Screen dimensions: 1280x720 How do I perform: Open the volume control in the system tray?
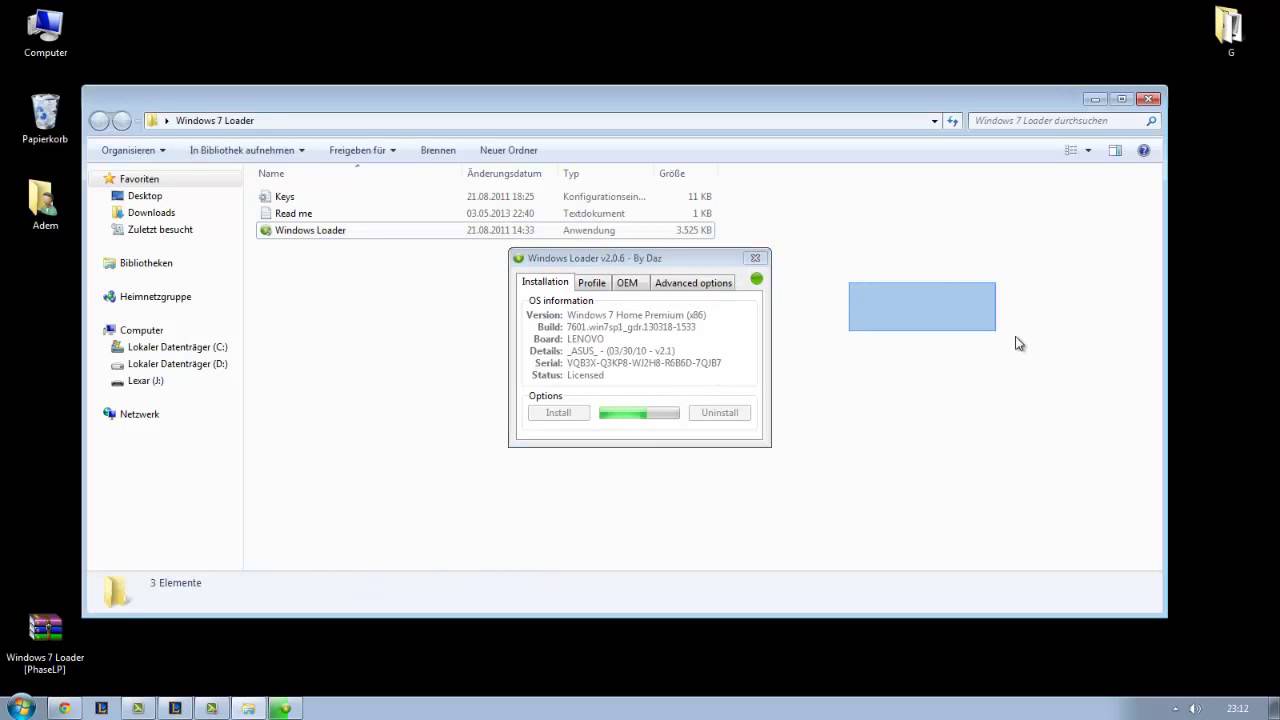tap(1194, 709)
